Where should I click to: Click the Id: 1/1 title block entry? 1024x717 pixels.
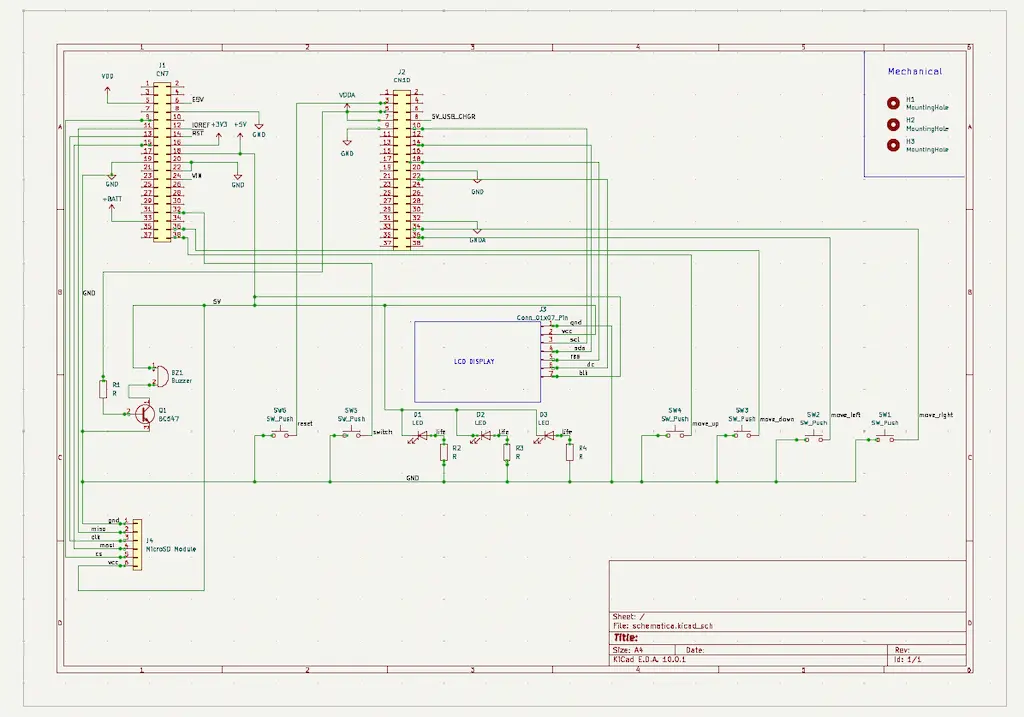tap(907, 660)
